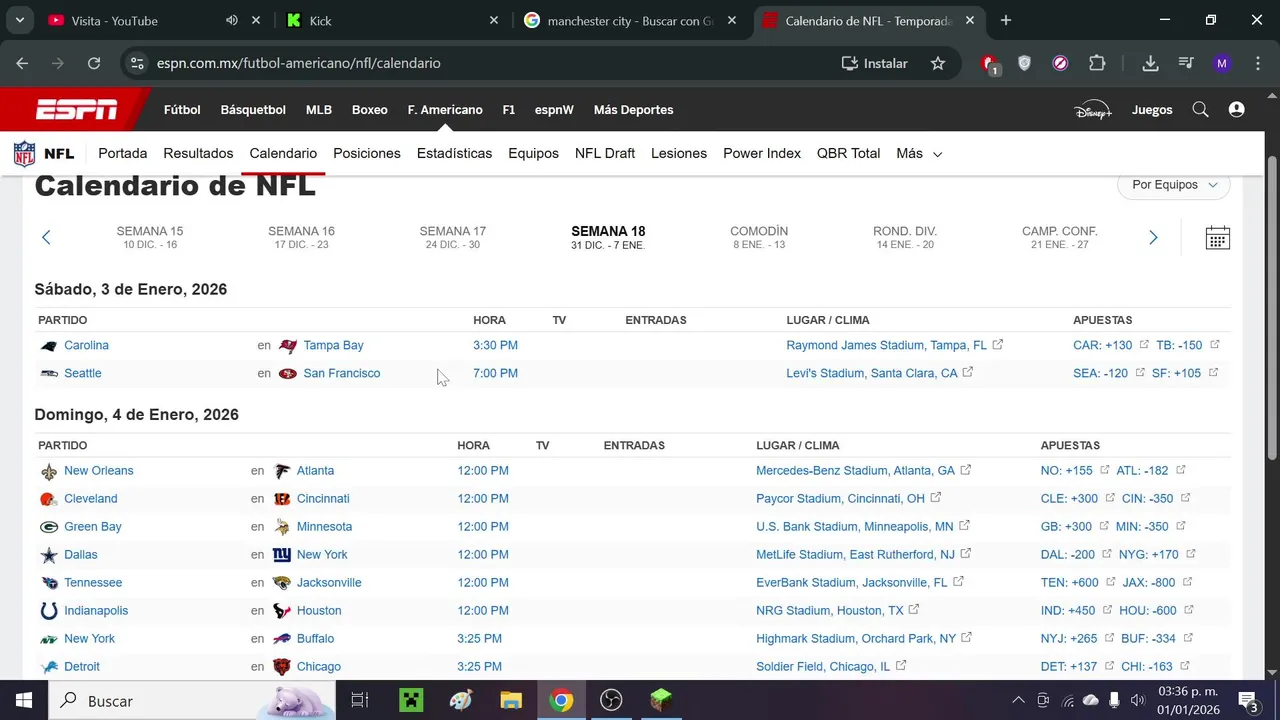Open the Juegos link
This screenshot has height=720, width=1280.
point(1152,110)
